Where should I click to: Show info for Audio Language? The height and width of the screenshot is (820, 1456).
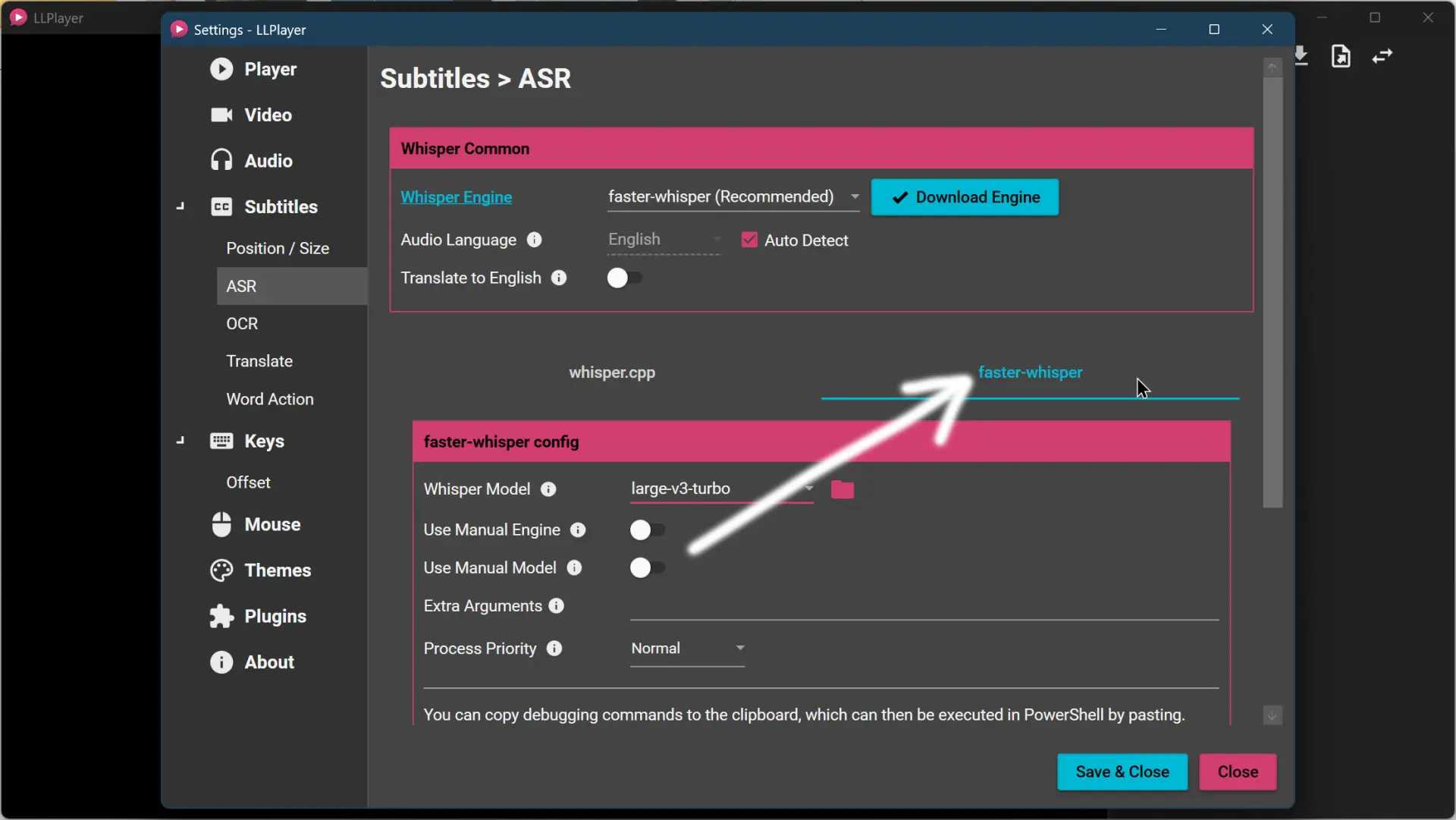(x=535, y=240)
